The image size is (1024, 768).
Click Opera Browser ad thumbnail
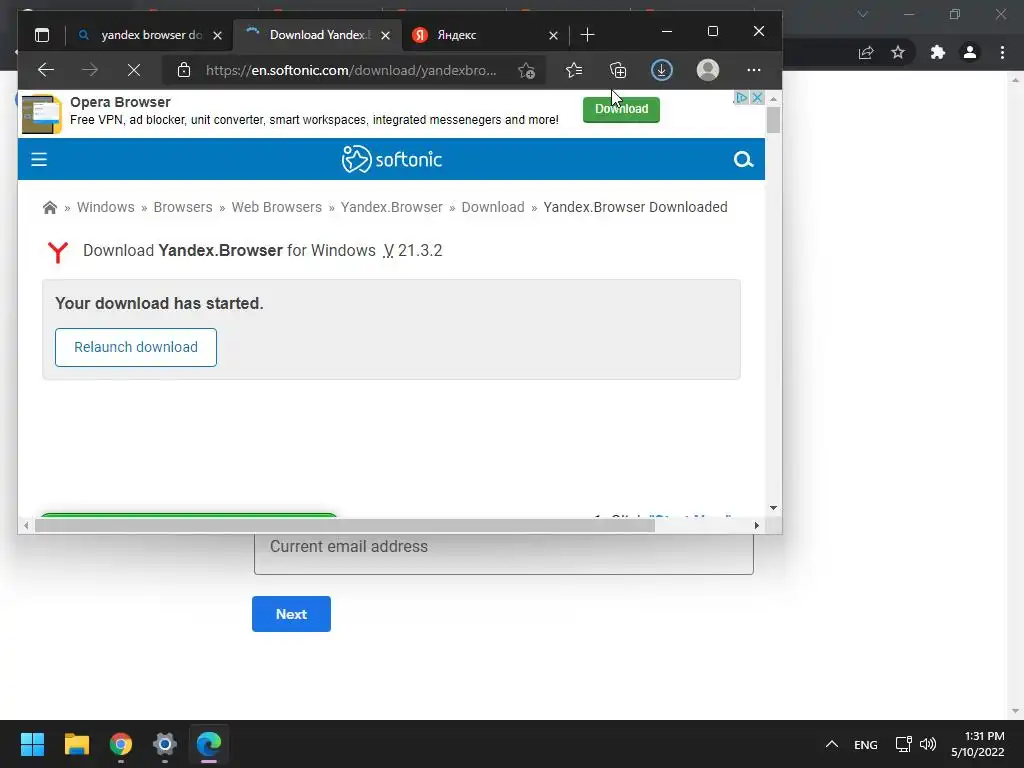[x=42, y=114]
